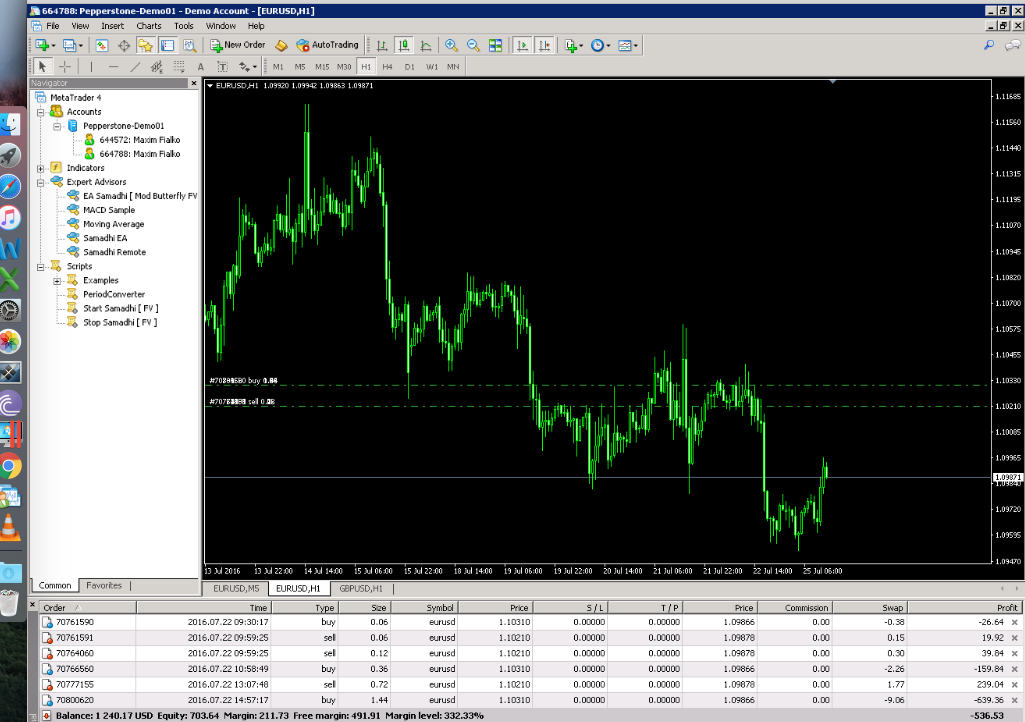Select the Fibonacci retracement tool
Screen dimensions: 1025x722
[179, 66]
